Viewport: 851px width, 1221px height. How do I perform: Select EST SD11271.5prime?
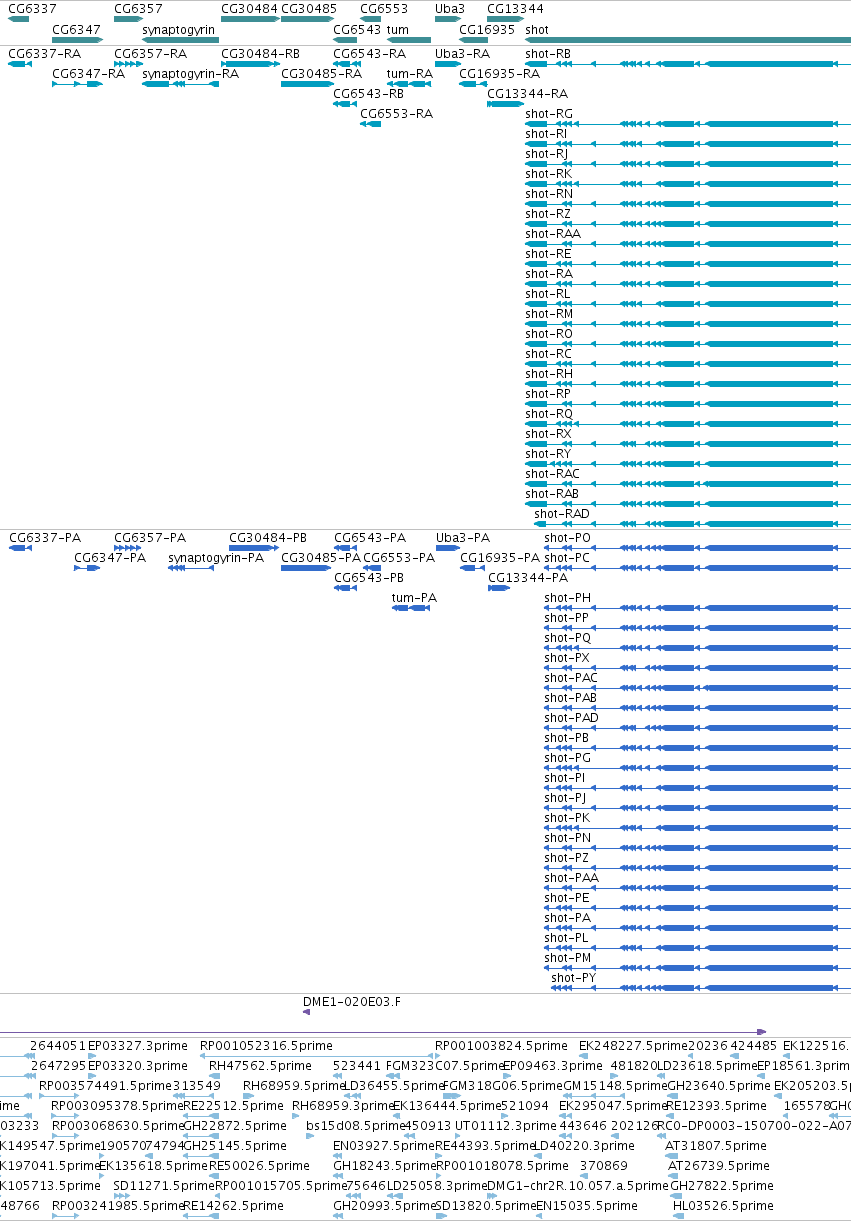[164, 1186]
